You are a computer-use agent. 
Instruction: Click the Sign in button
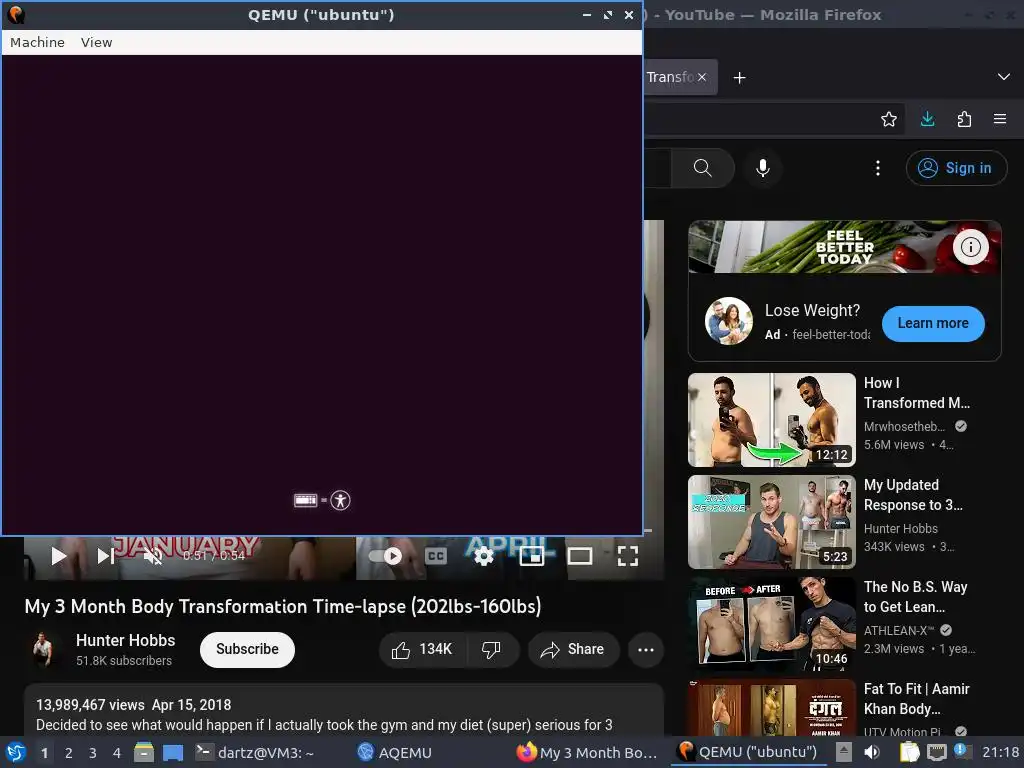(956, 168)
